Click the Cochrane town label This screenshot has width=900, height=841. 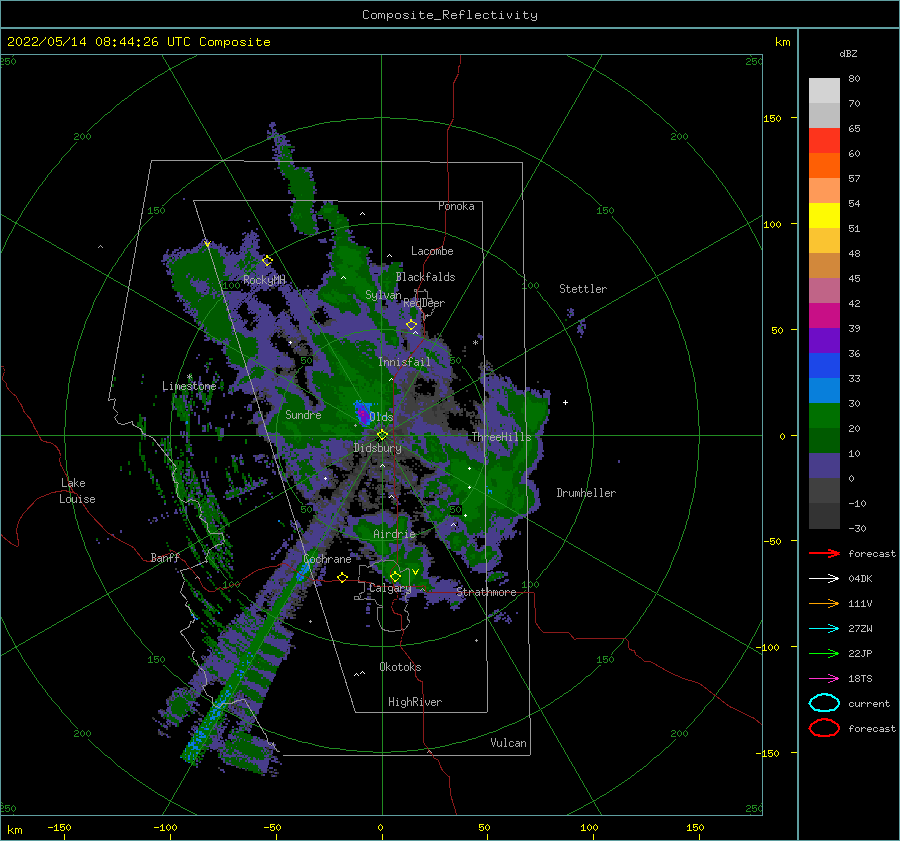327,559
